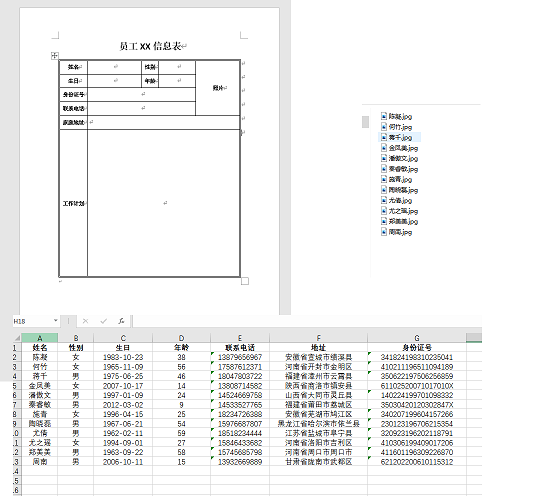
Task: Click the table resize handle at bottom-right
Action: [245, 281]
